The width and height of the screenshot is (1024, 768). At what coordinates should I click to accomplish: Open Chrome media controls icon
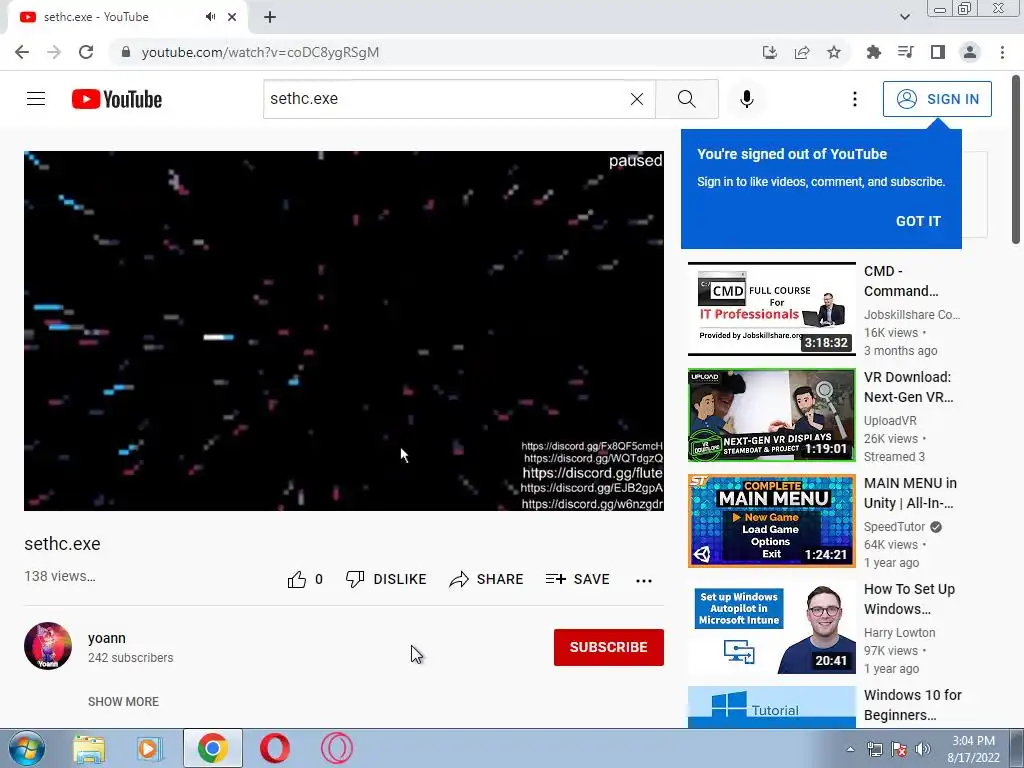pyautogui.click(x=905, y=52)
